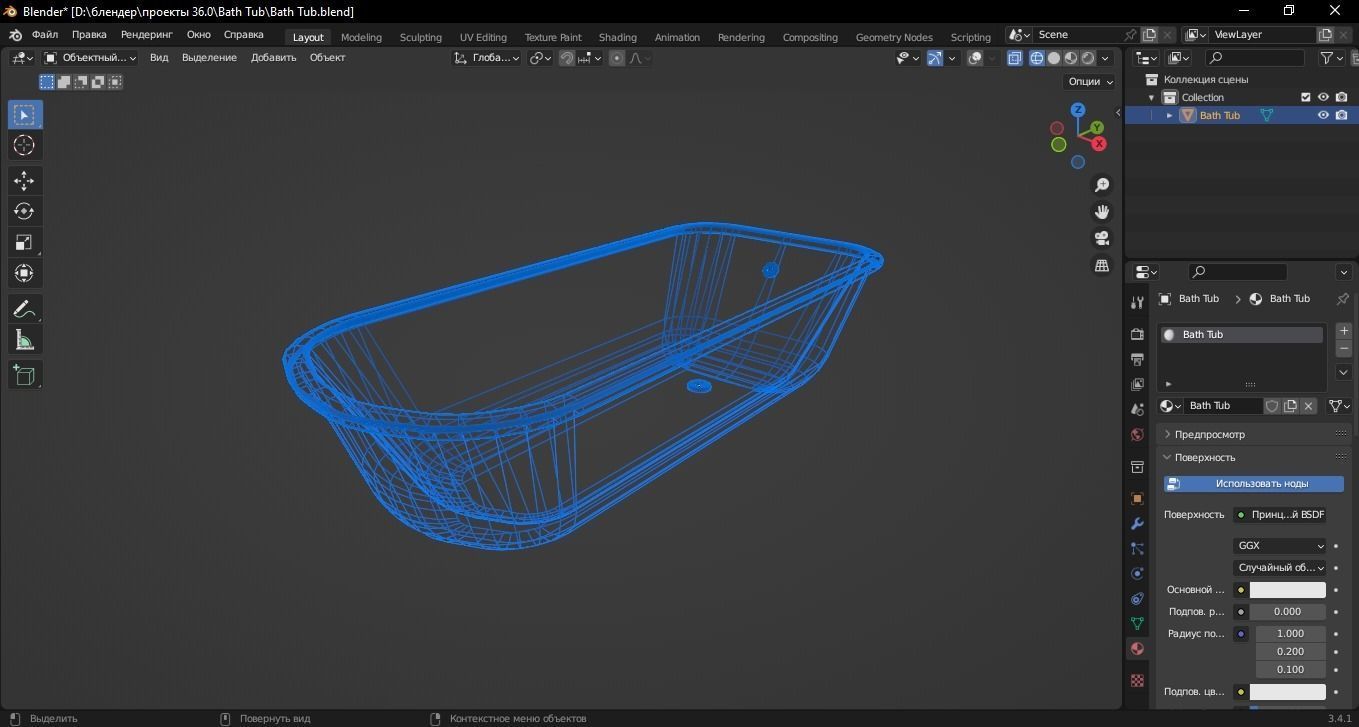Open the object interaction mode dropdown

[90, 58]
